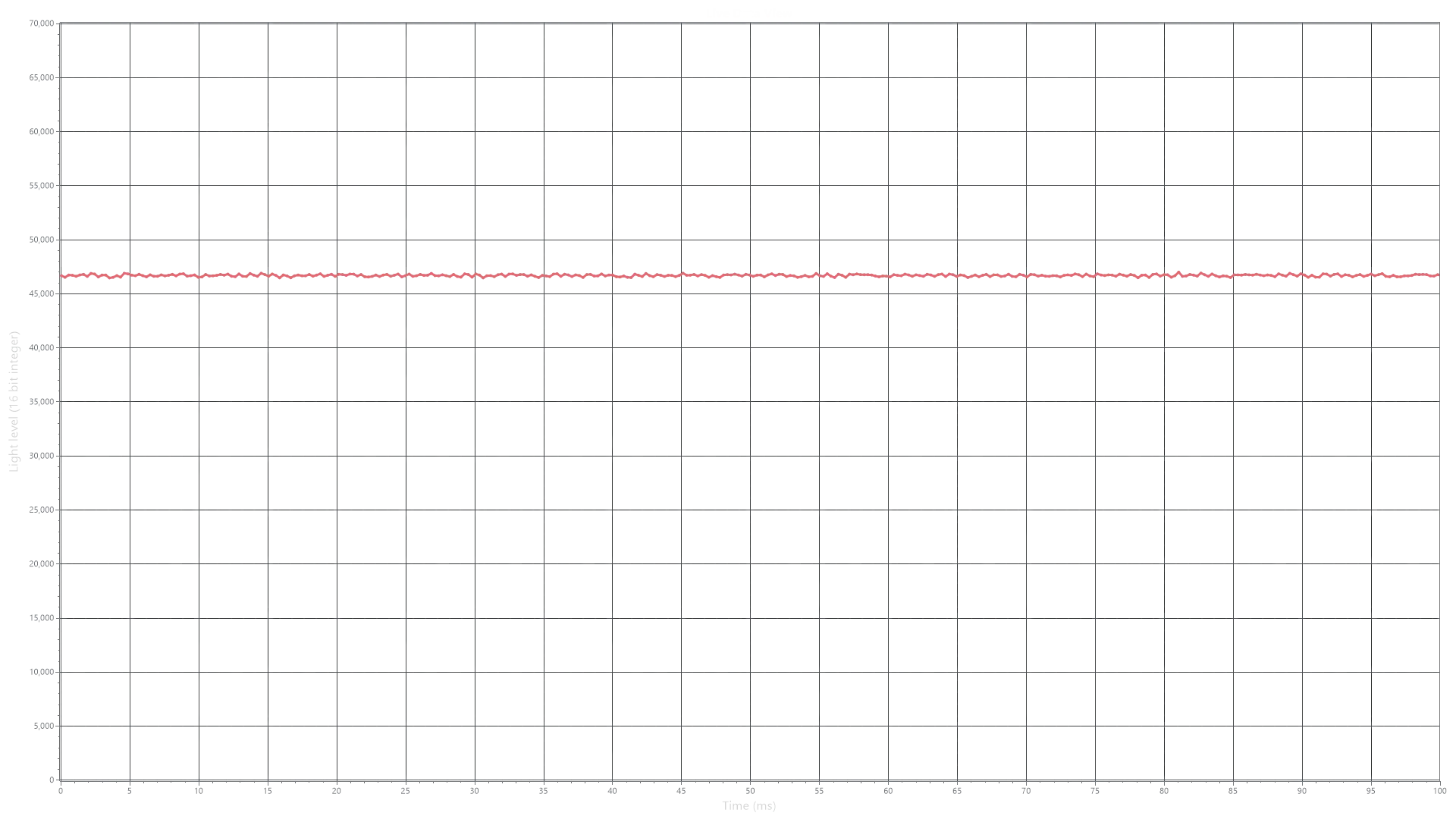Click the red data line
This screenshot has width=1456, height=819.
[728, 276]
